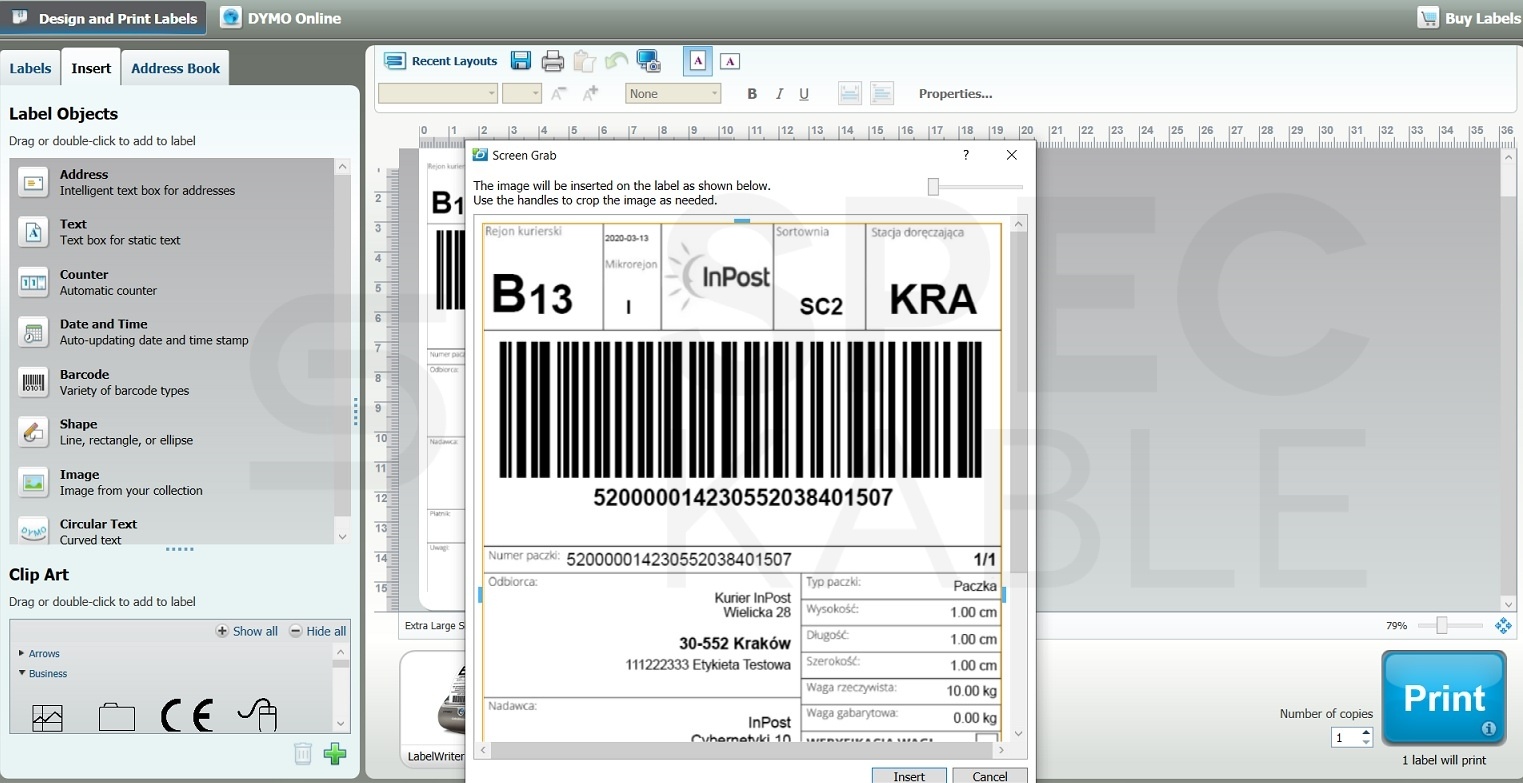Screen dimensions: 1523x783
Task: Expand the Arrows clip art category
Action: pyautogui.click(x=39, y=654)
